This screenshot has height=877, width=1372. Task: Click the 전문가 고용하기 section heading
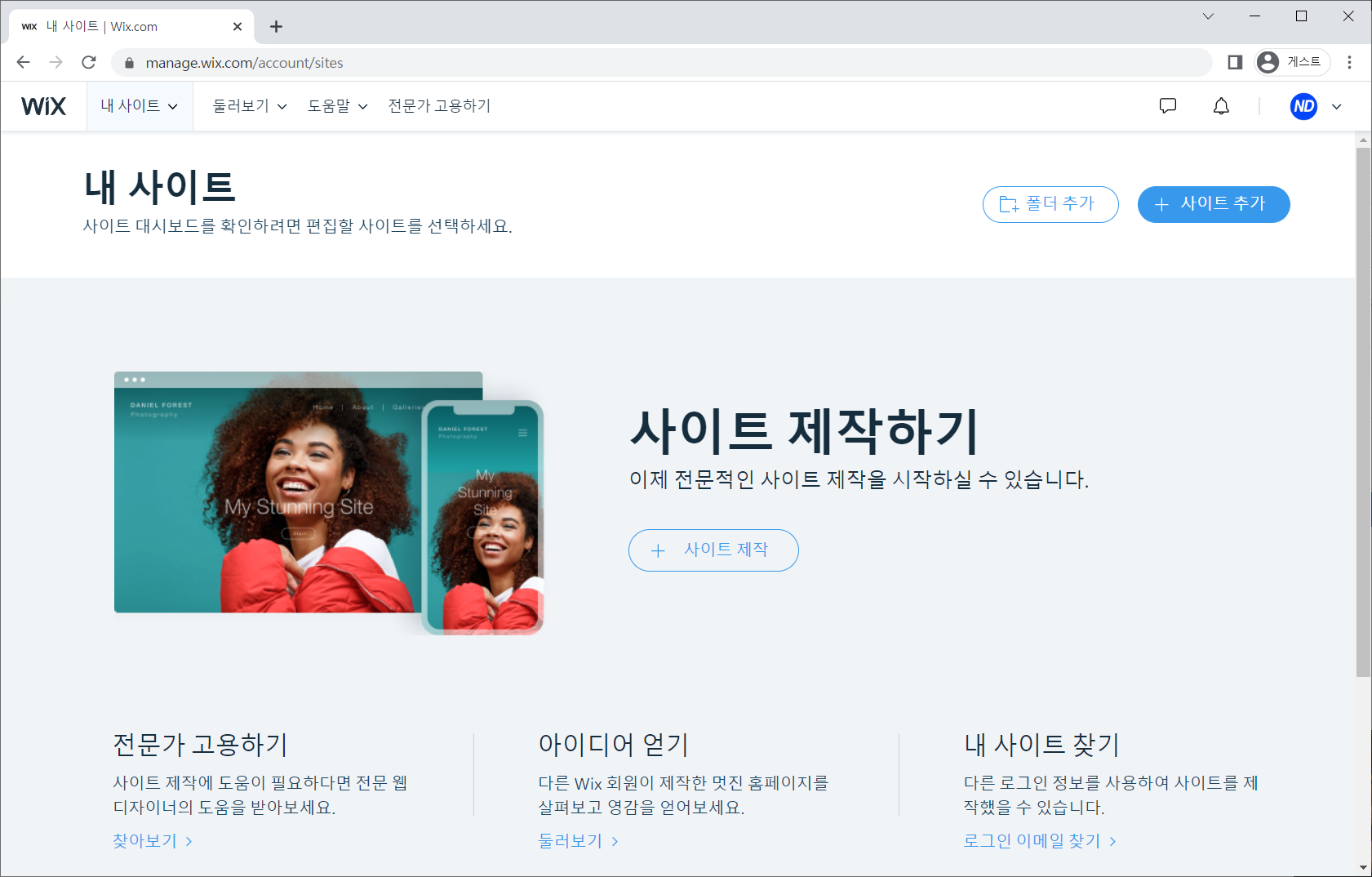pos(200,745)
